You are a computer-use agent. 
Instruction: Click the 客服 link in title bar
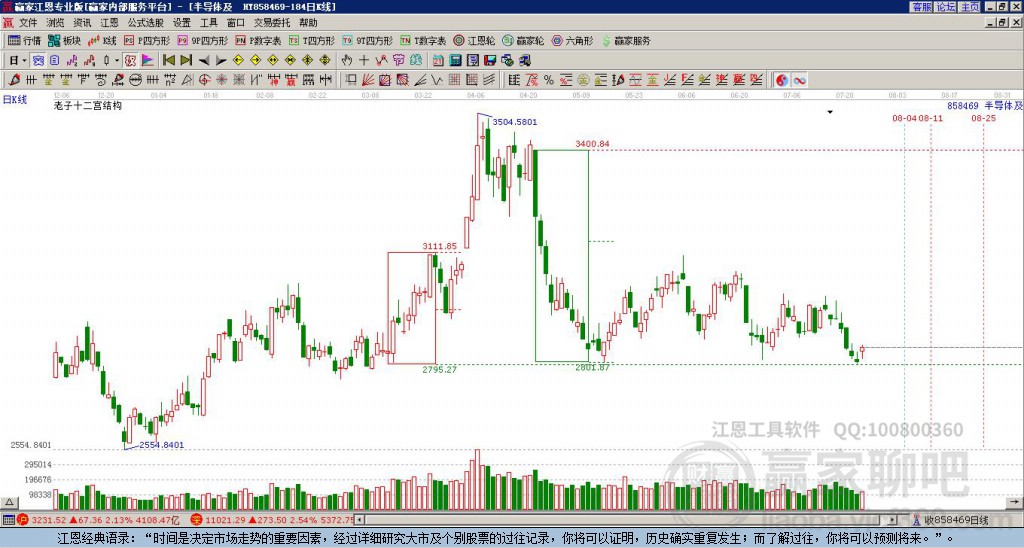[922, 7]
